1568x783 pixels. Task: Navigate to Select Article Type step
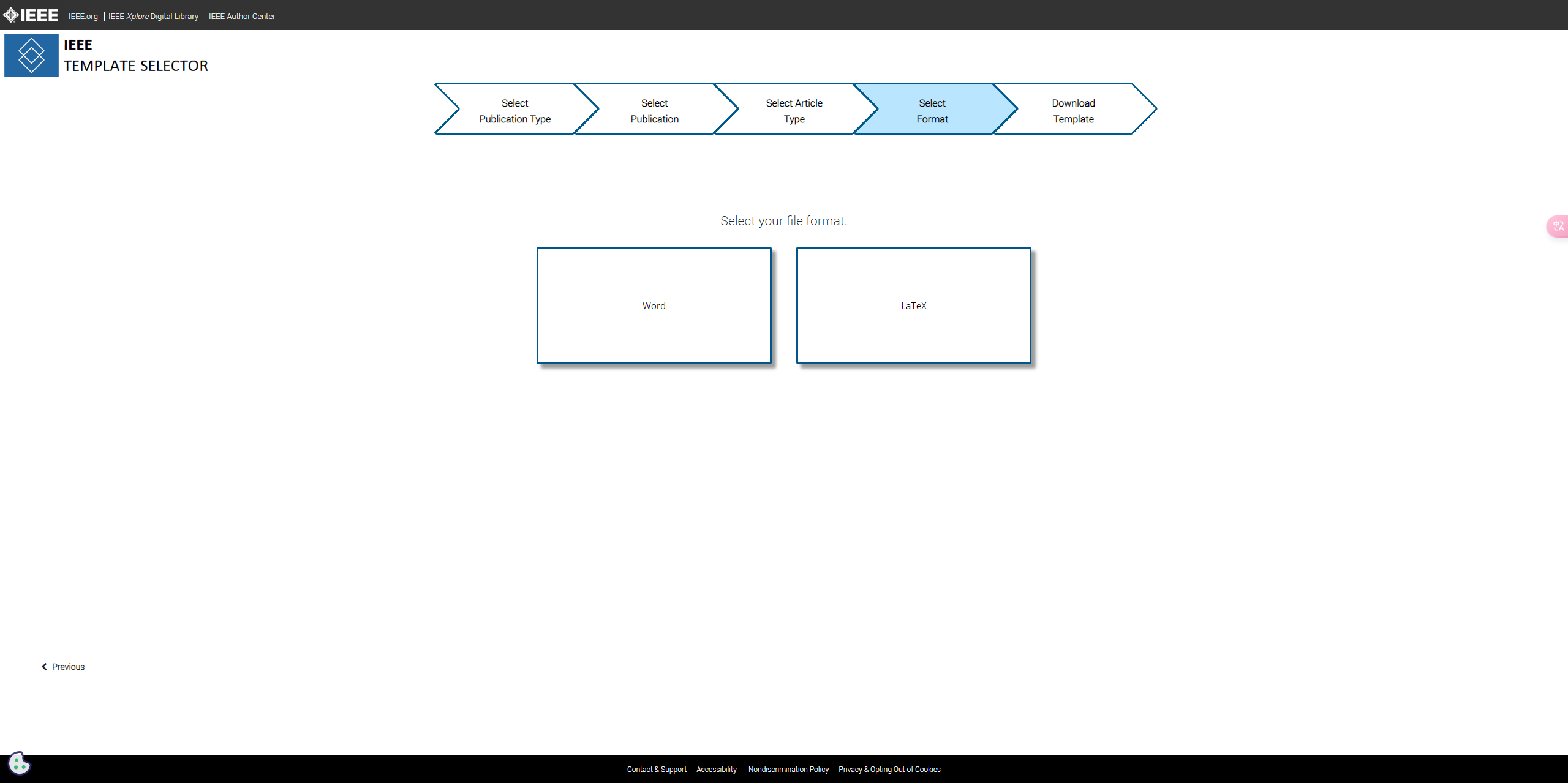[794, 110]
